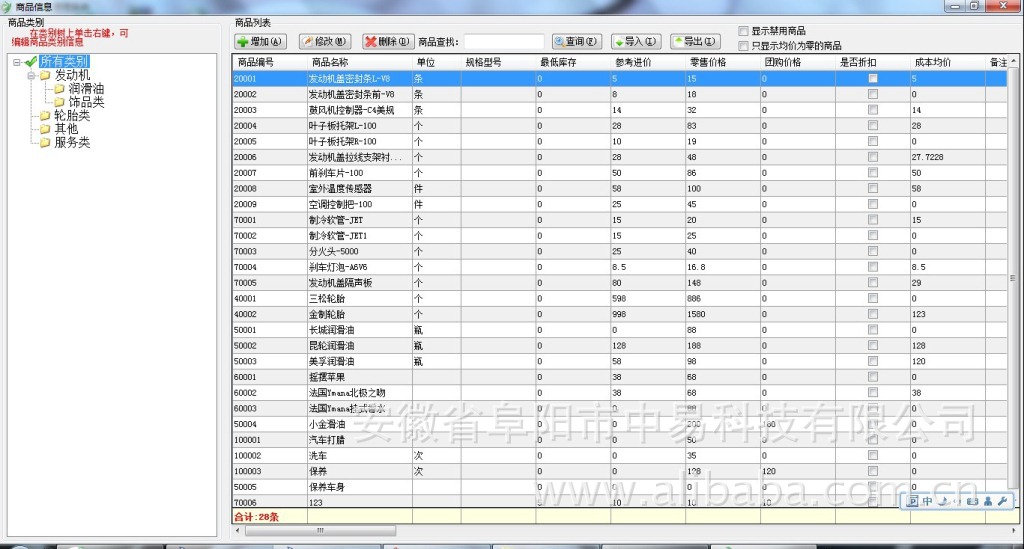Click the 最低库存 column header
The image size is (1024, 549).
(x=573, y=63)
